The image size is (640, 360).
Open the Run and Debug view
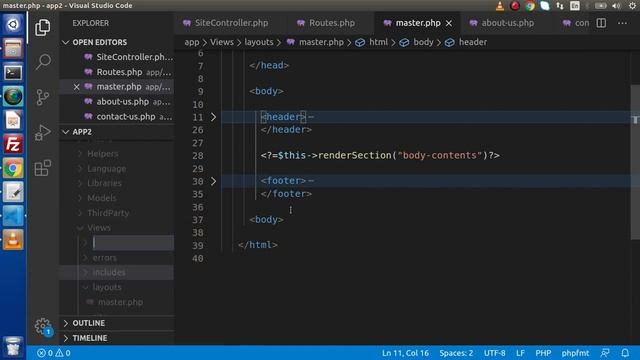42,132
